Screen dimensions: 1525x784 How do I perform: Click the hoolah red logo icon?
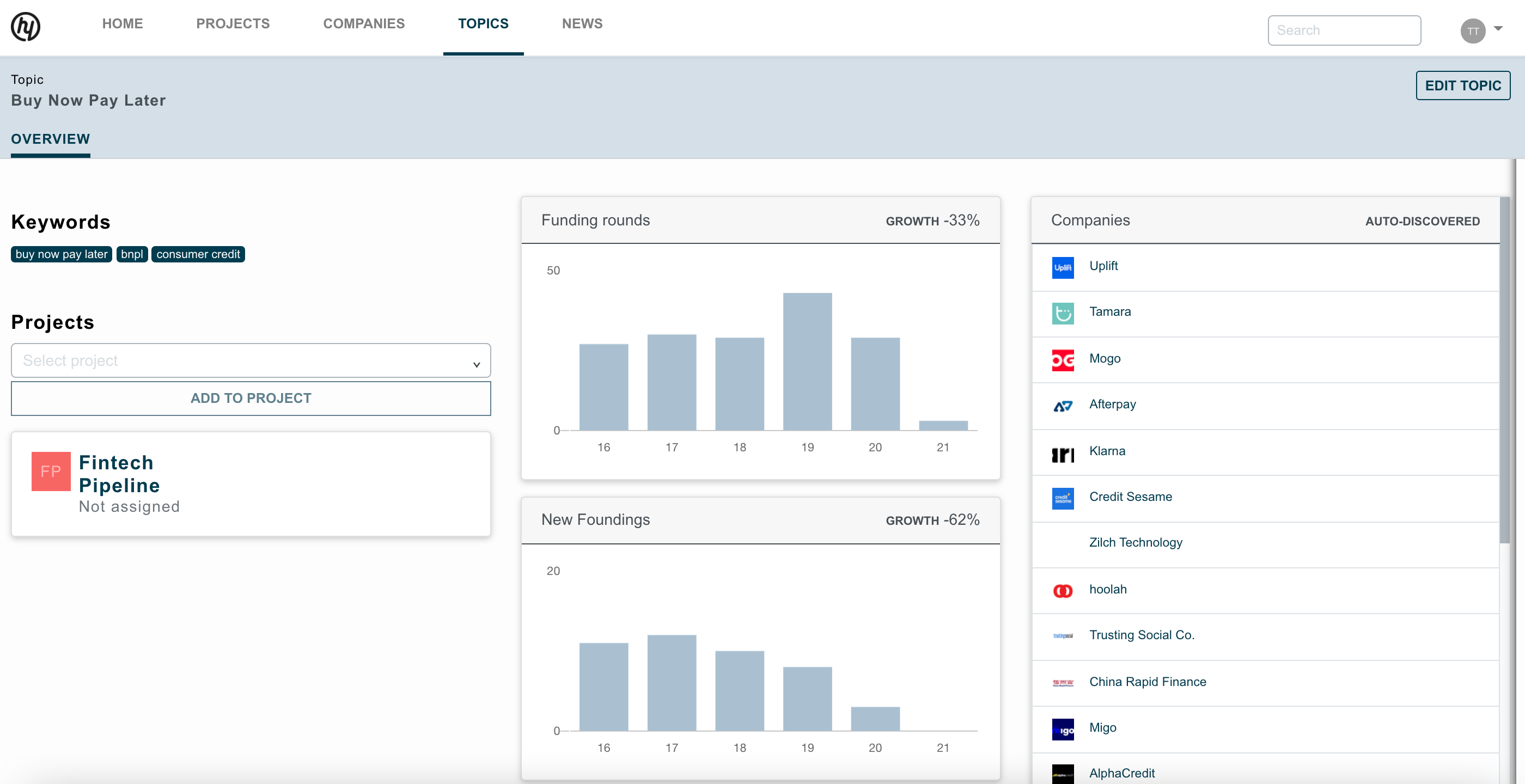pyautogui.click(x=1063, y=590)
